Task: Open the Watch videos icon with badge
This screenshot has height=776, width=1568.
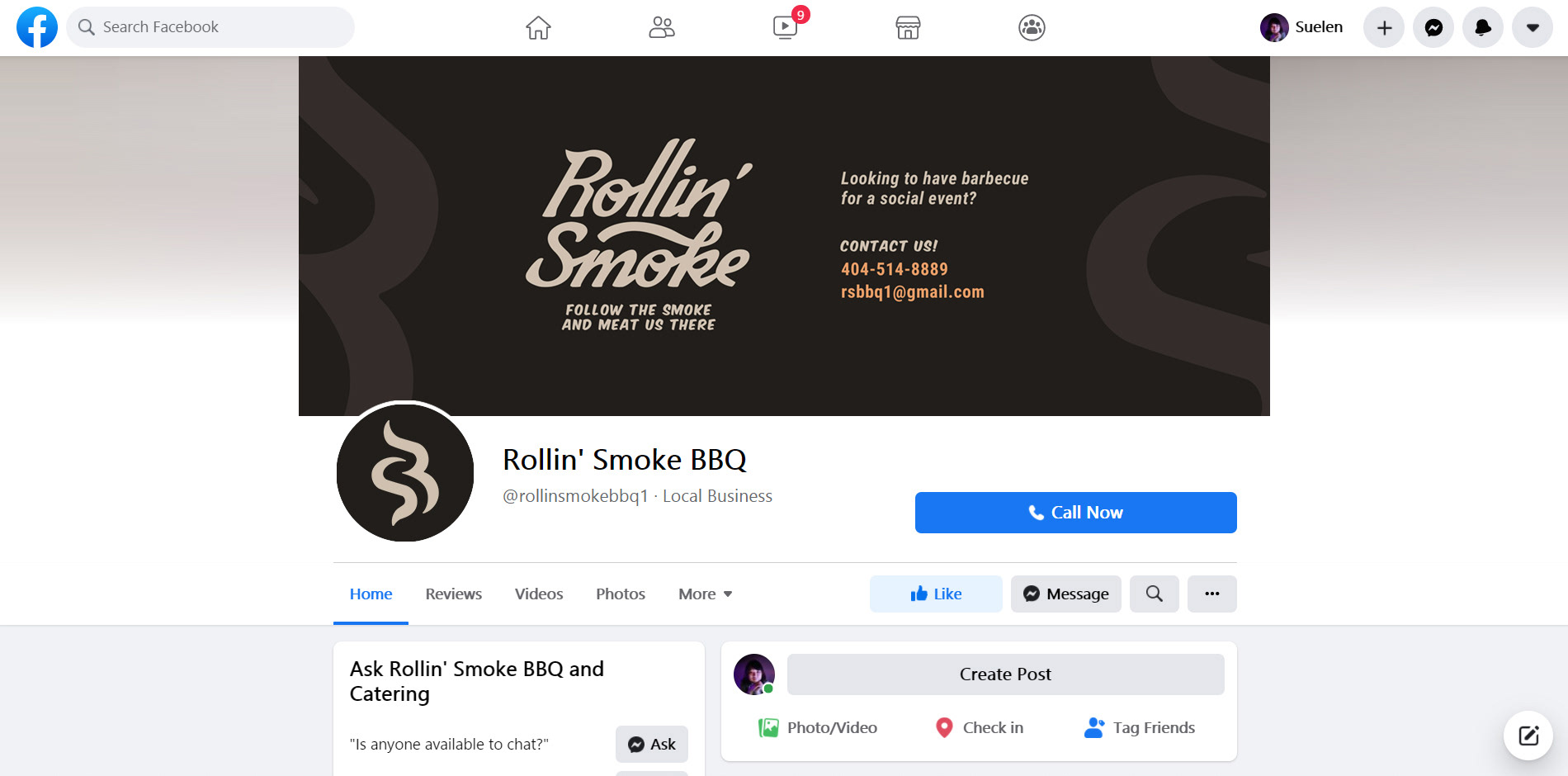Action: (786, 27)
